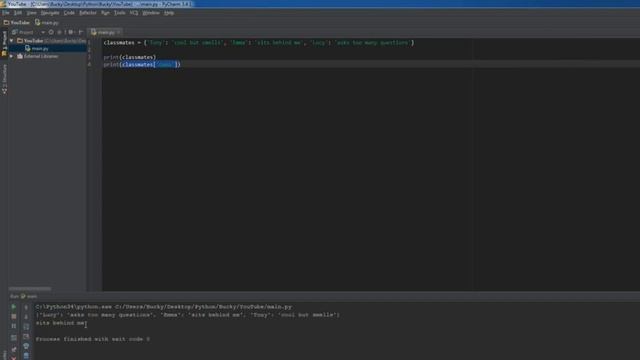Open the View menu
The width and height of the screenshot is (640, 360).
pos(31,13)
